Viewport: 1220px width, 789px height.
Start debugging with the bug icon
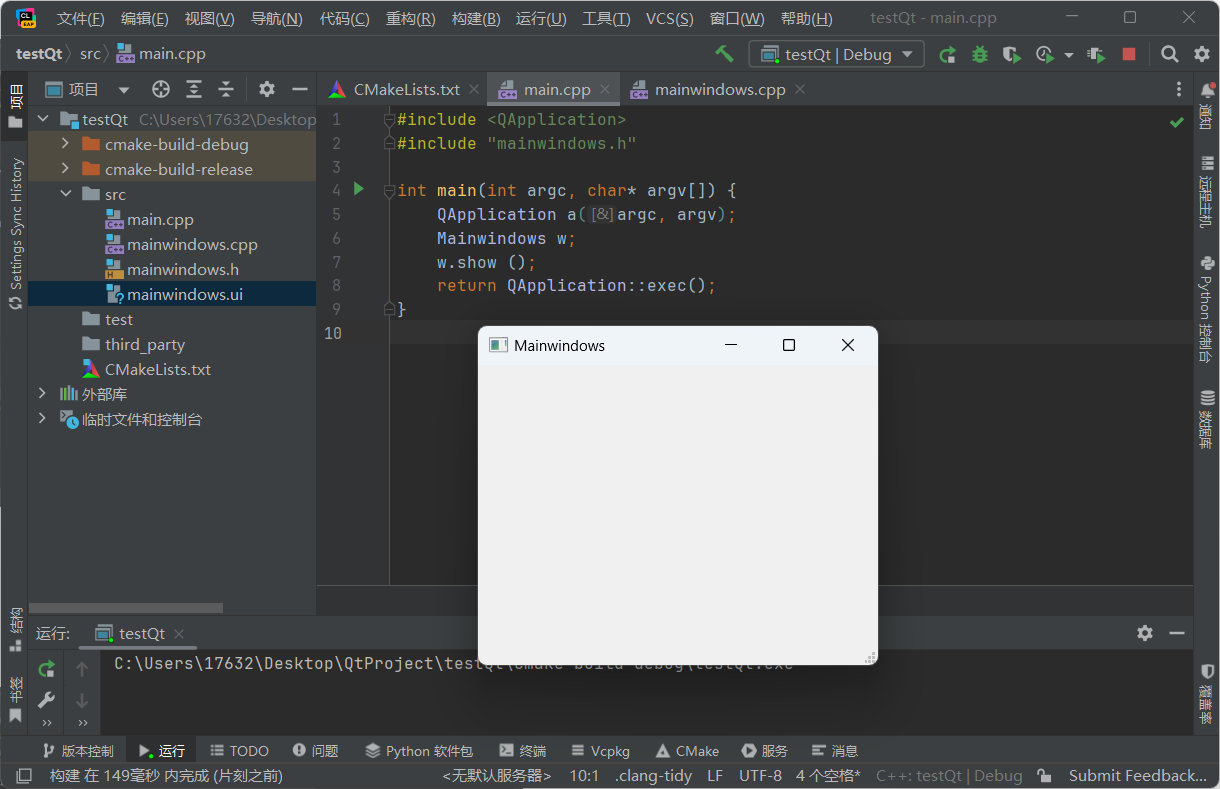point(980,54)
